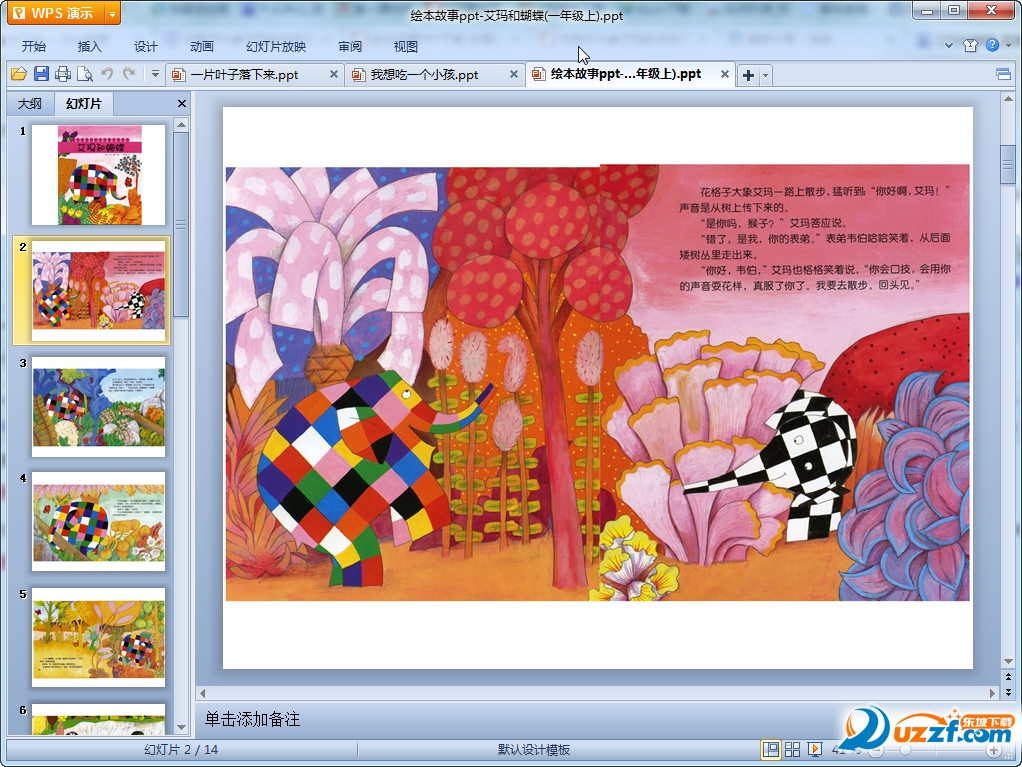Screen dimensions: 1022x767
Task: Expand the help dropdown arrow
Action: click(1008, 46)
